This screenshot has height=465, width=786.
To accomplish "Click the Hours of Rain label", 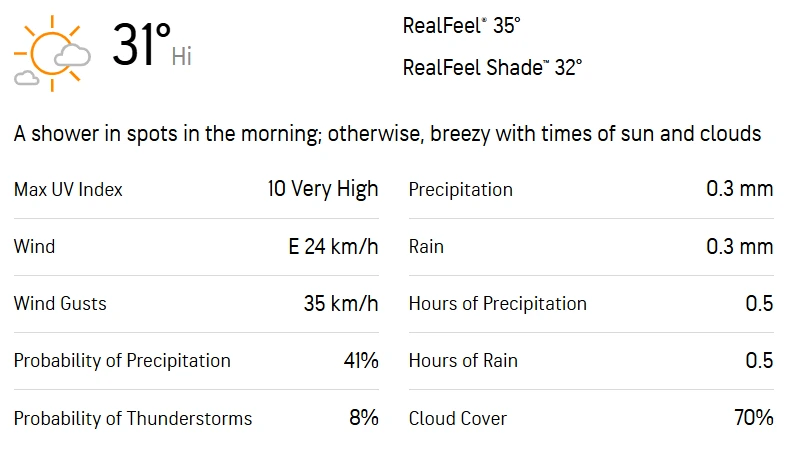I will coord(463,361).
